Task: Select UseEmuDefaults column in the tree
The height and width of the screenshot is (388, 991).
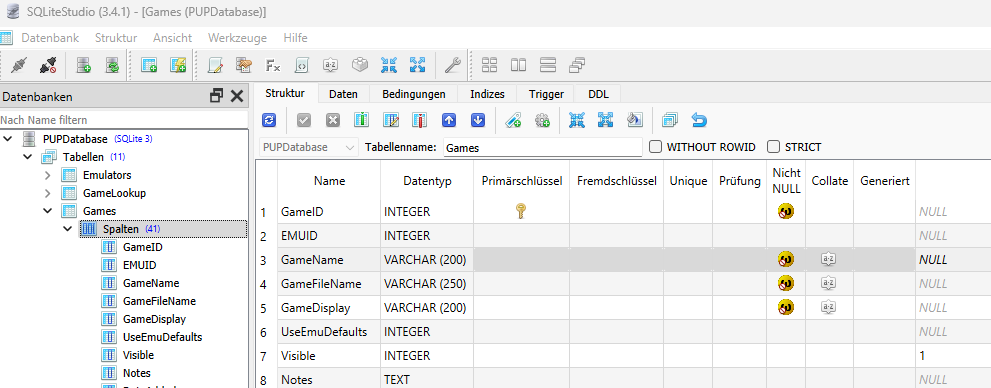Action: (x=162, y=337)
